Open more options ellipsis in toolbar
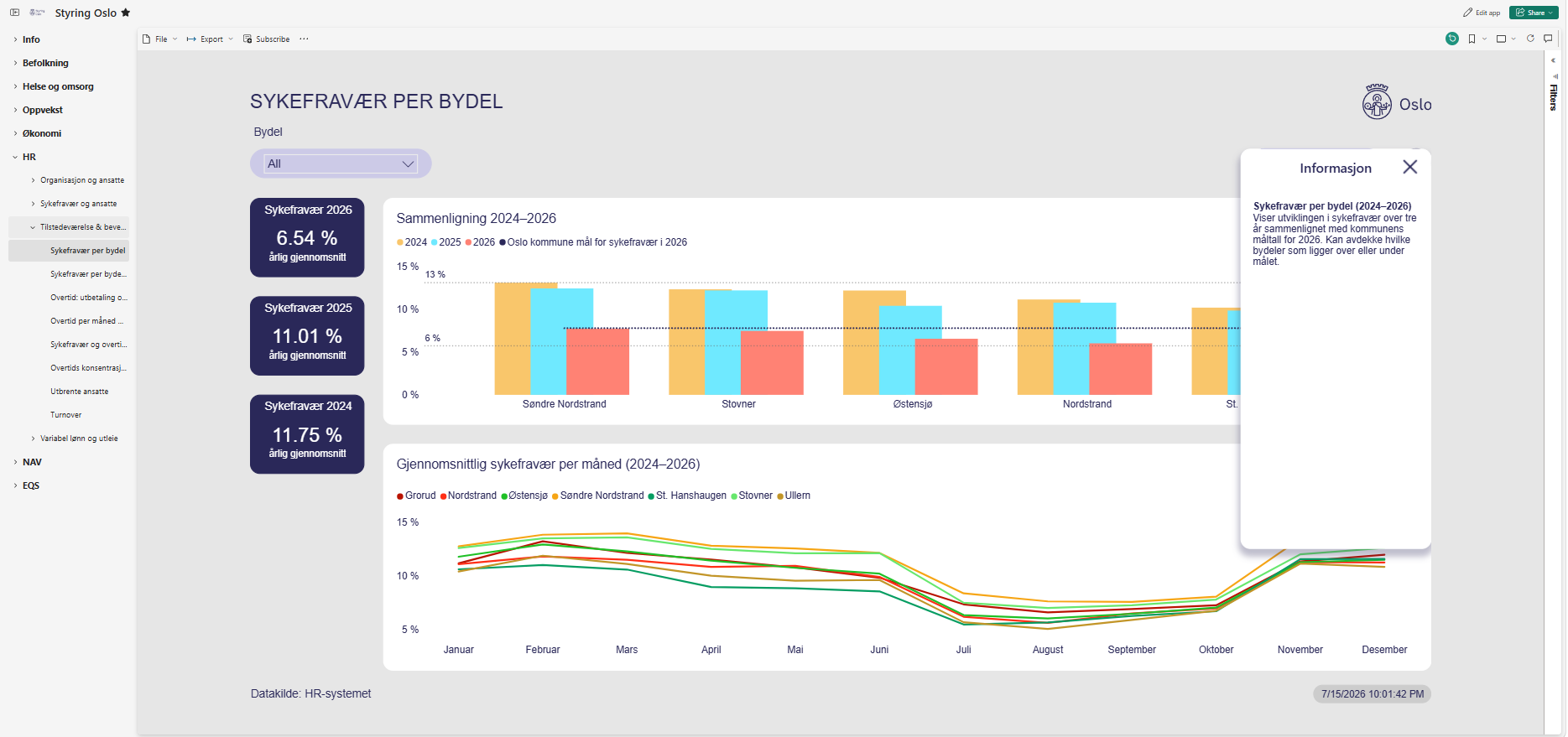The width and height of the screenshot is (1568, 737). (304, 39)
